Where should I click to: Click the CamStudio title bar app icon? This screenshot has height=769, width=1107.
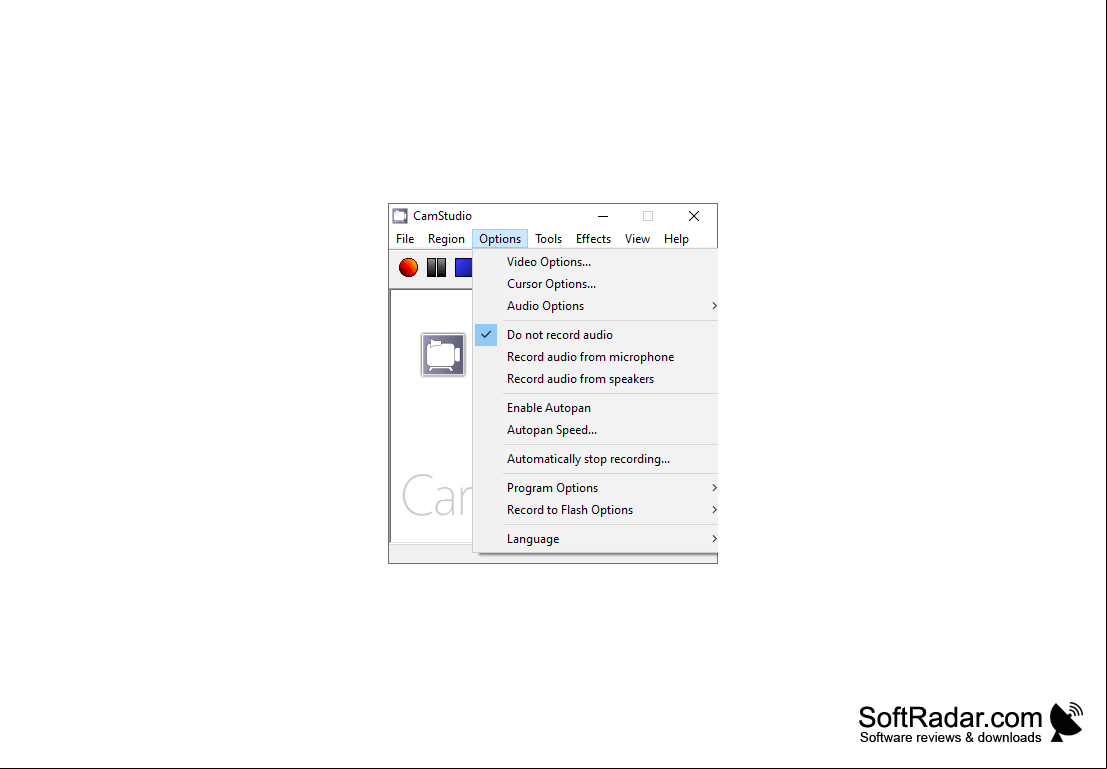coord(400,216)
